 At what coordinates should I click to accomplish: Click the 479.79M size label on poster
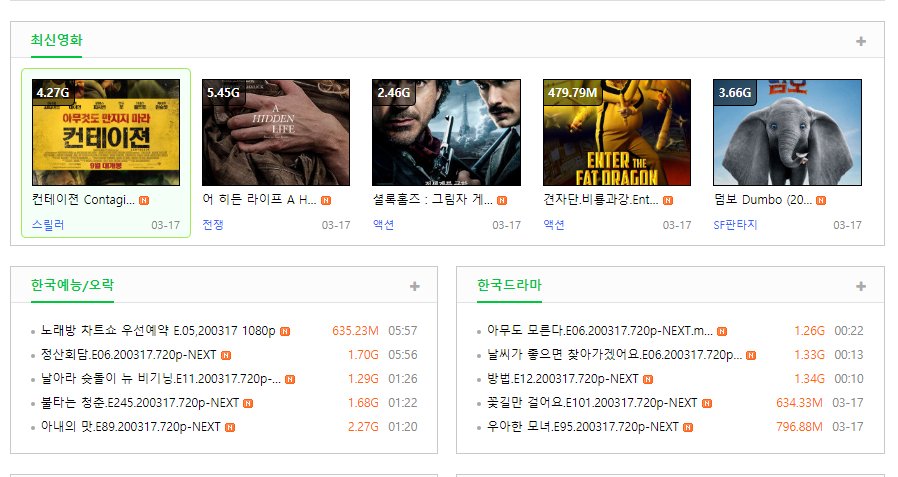pos(572,93)
